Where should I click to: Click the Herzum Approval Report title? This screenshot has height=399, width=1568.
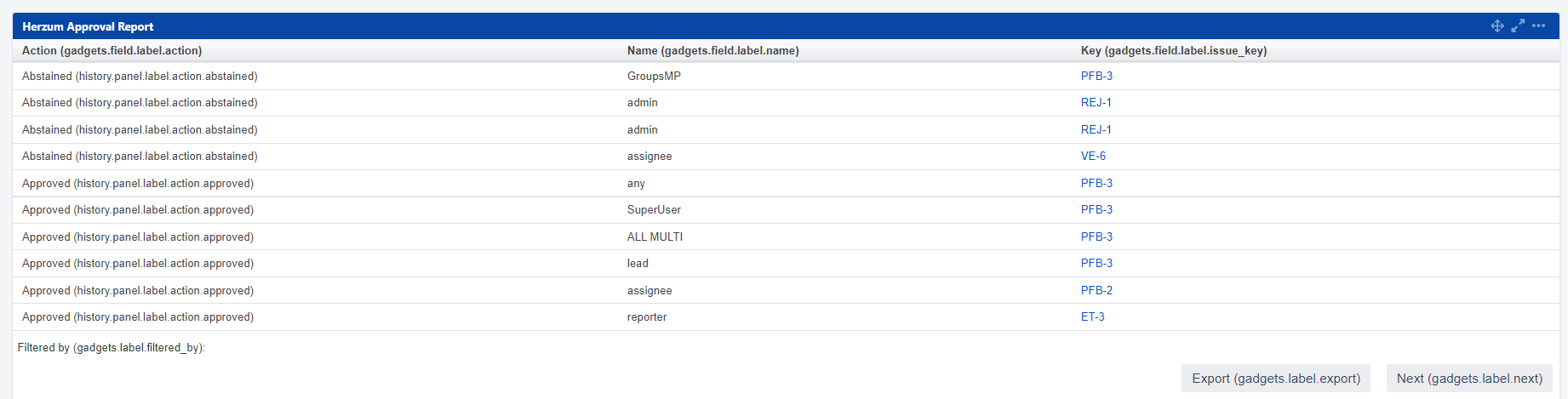88,27
